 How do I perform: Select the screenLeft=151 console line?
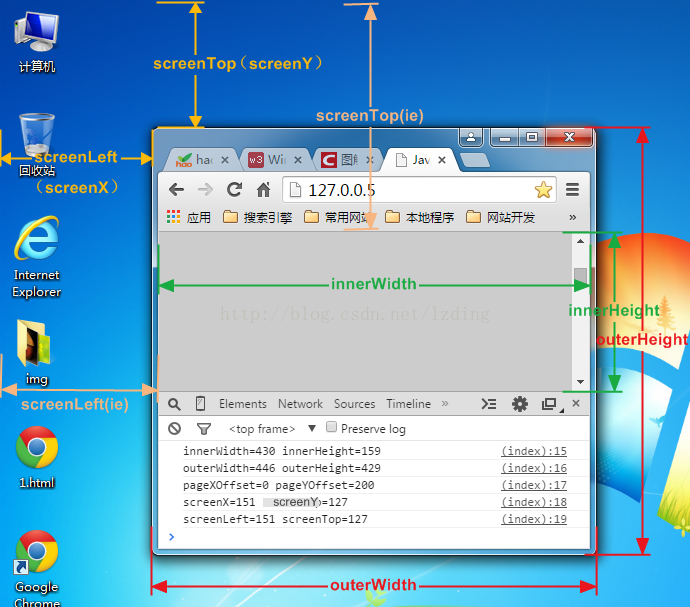(374, 519)
